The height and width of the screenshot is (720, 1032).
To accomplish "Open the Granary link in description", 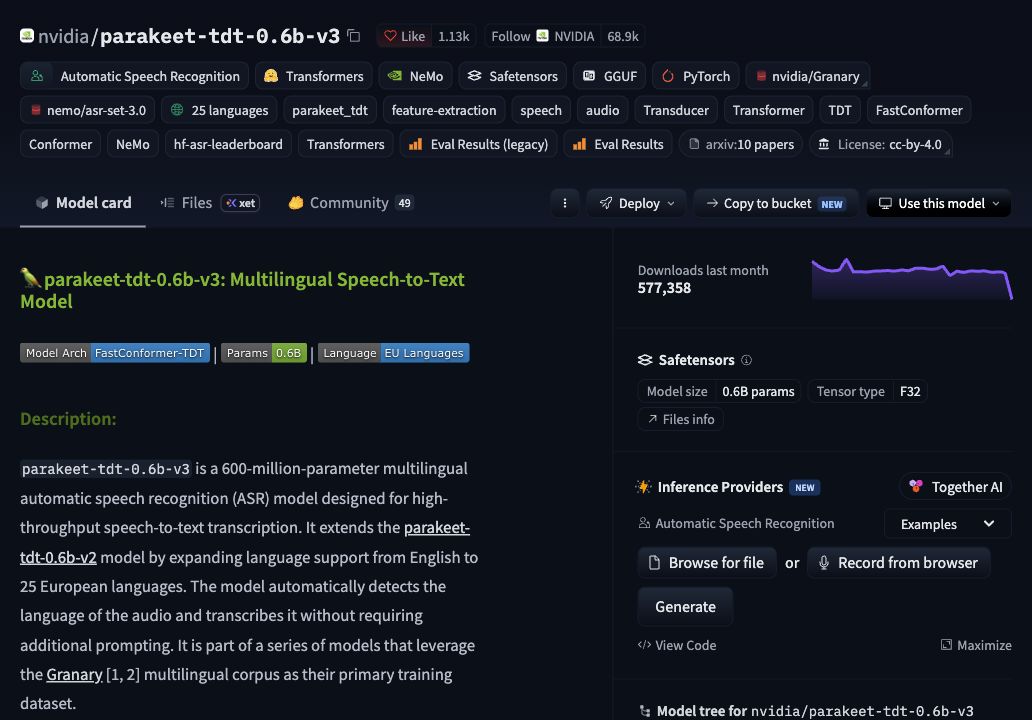I will 74,675.
